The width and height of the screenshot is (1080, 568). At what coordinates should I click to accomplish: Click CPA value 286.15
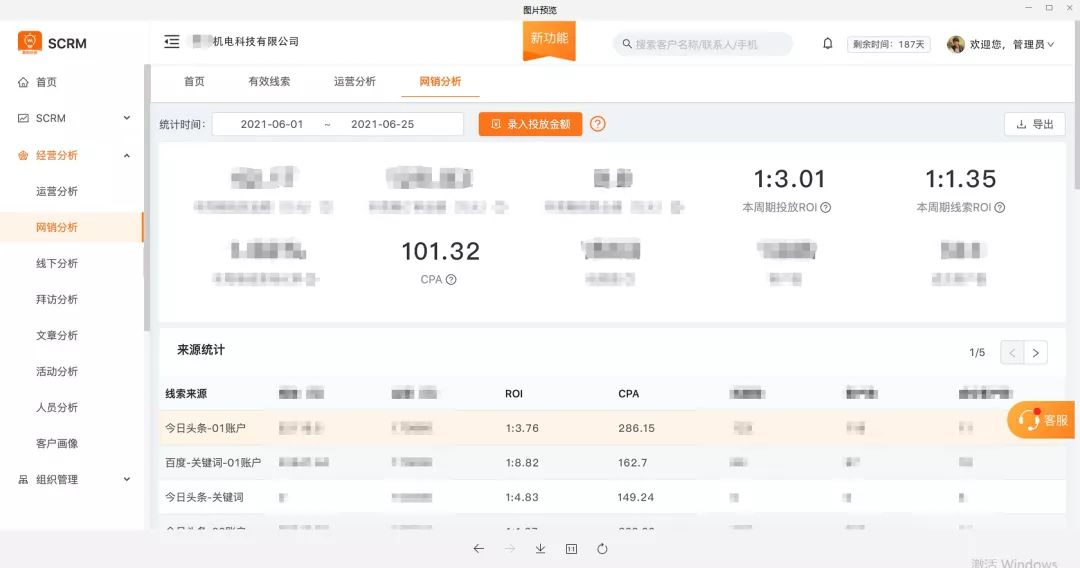coord(636,428)
